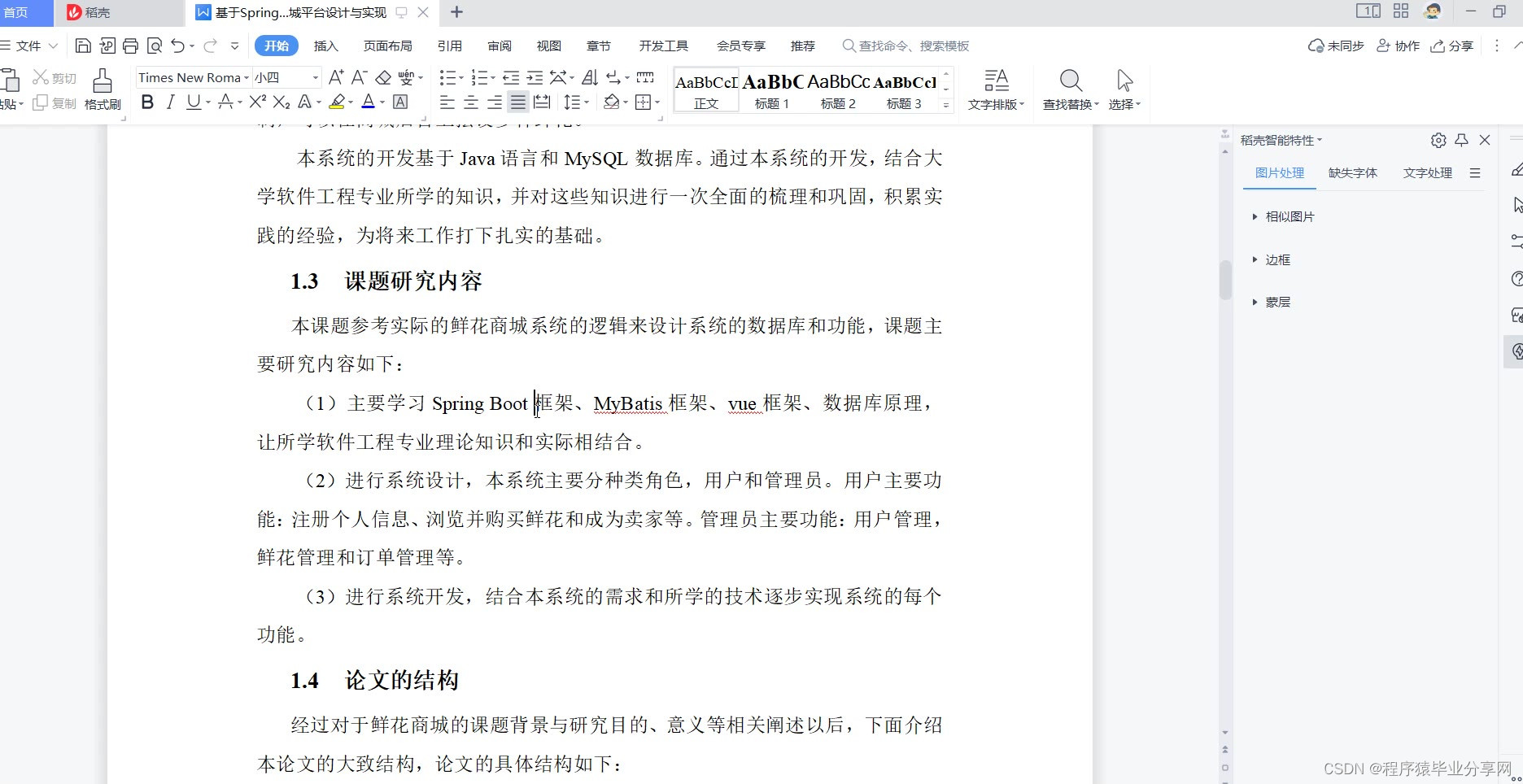This screenshot has height=784, width=1523.
Task: Clear formatting with the eraser icon
Action: pos(383,77)
